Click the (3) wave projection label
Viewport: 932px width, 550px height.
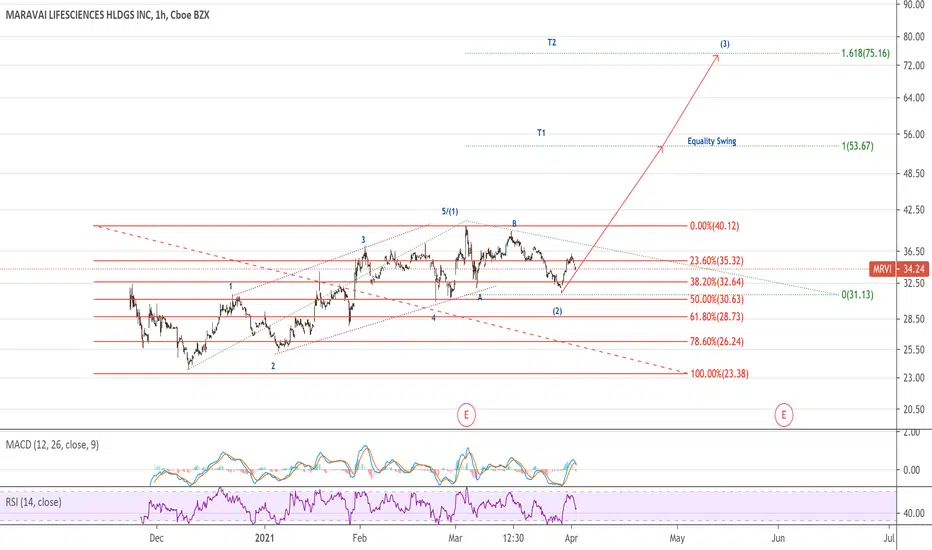pos(725,44)
